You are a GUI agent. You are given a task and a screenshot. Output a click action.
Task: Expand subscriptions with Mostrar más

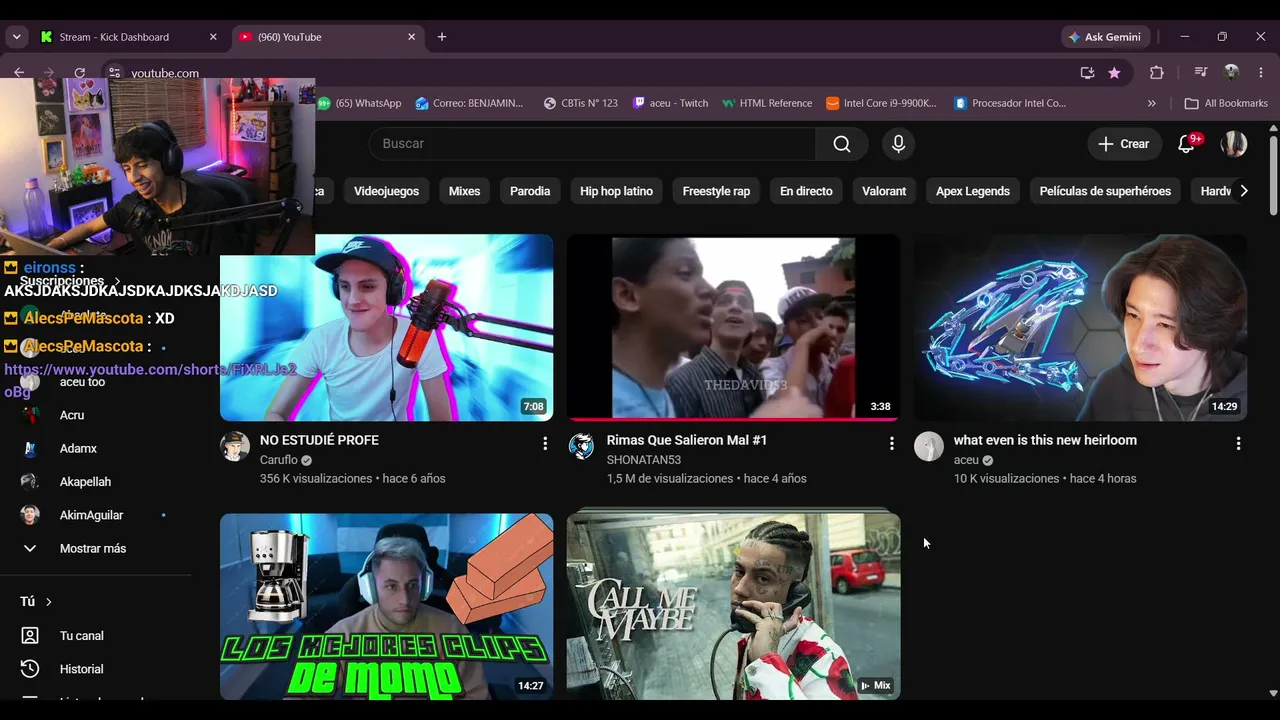pyautogui.click(x=95, y=549)
